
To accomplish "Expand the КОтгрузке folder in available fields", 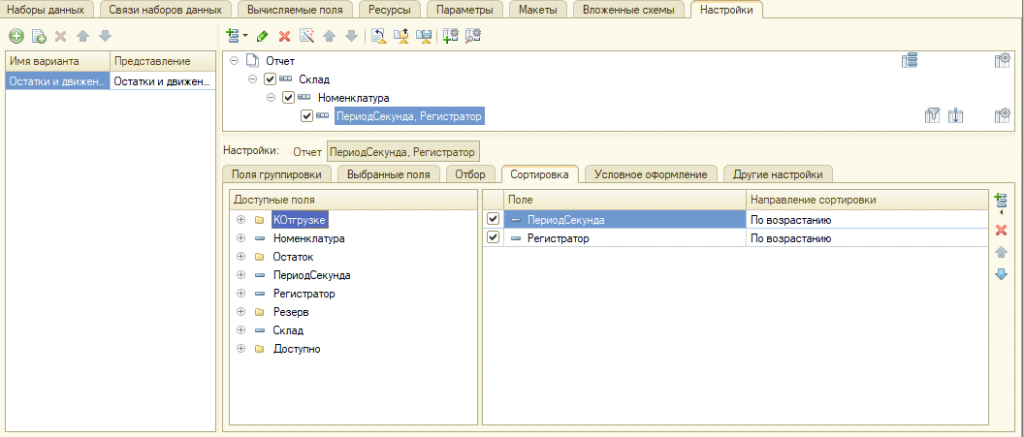I will pyautogui.click(x=240, y=220).
